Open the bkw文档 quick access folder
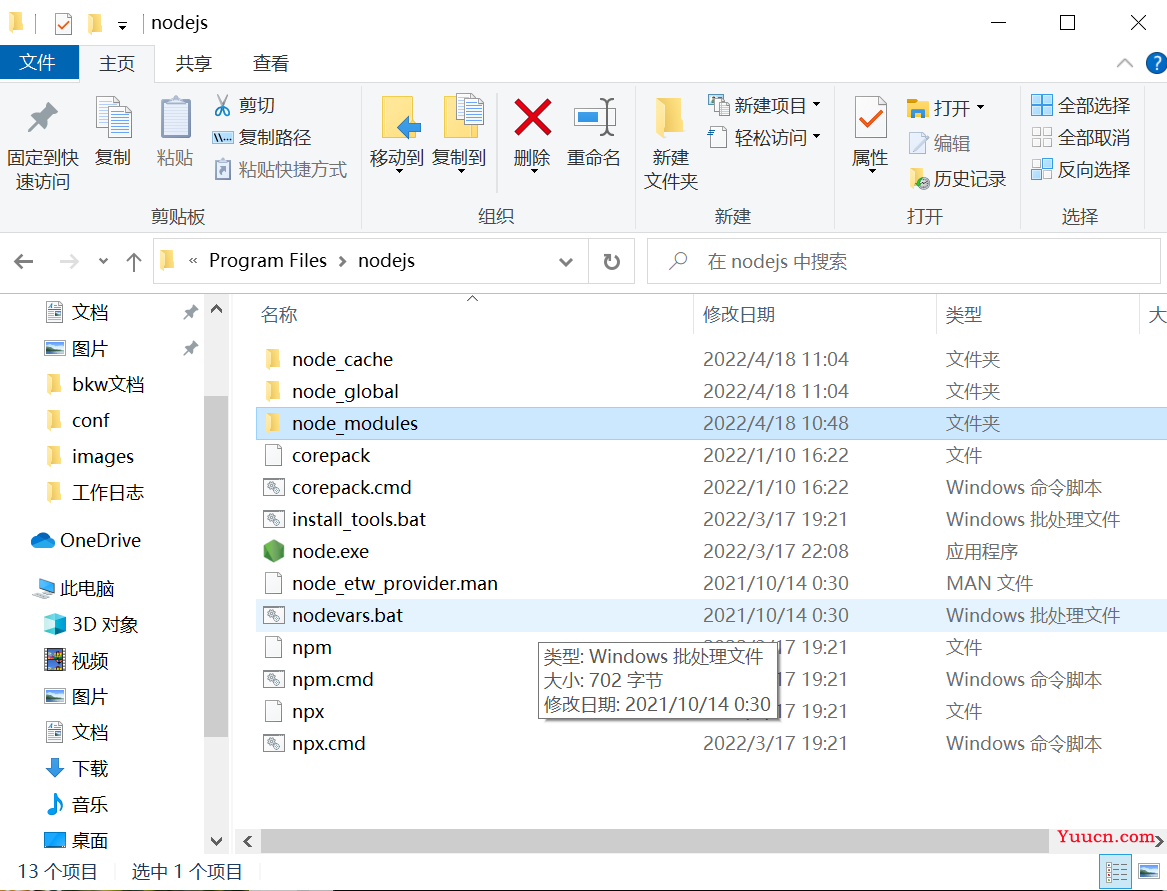This screenshot has width=1167, height=891. pos(95,384)
